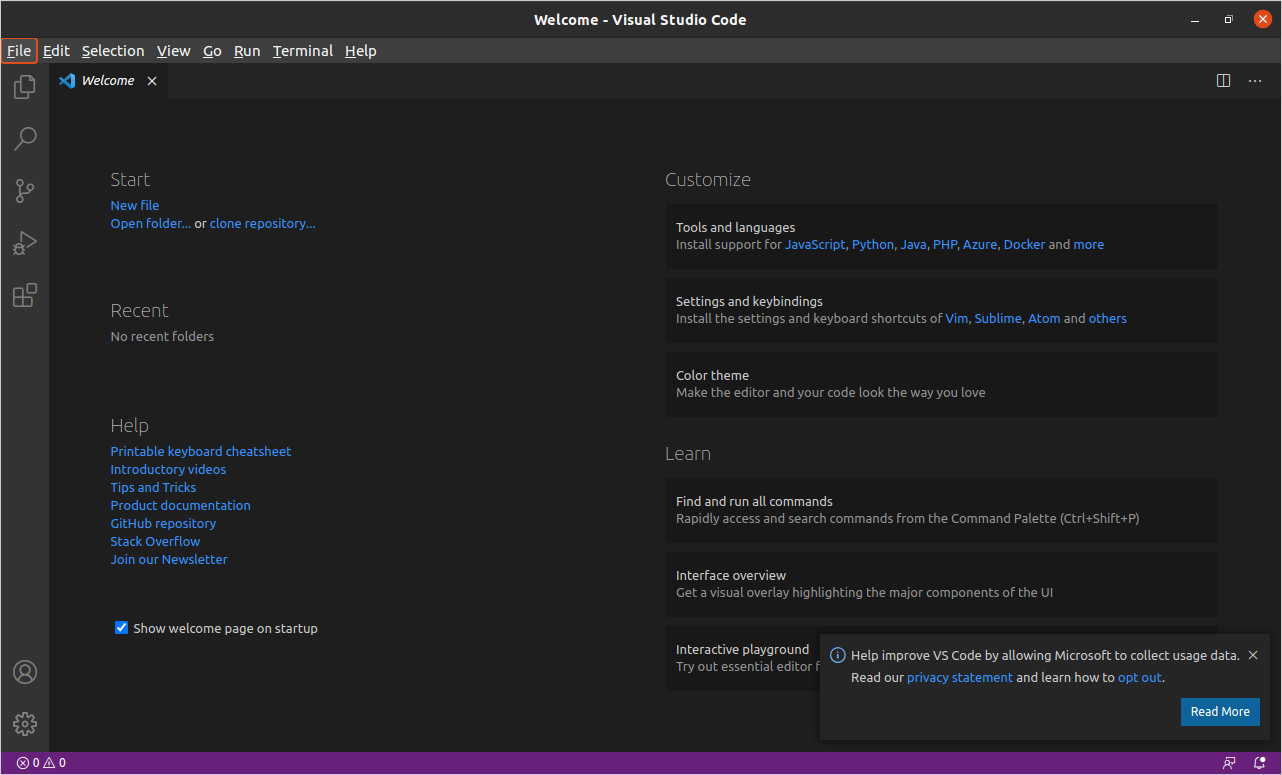Click Join our Newsletter link

tap(169, 560)
